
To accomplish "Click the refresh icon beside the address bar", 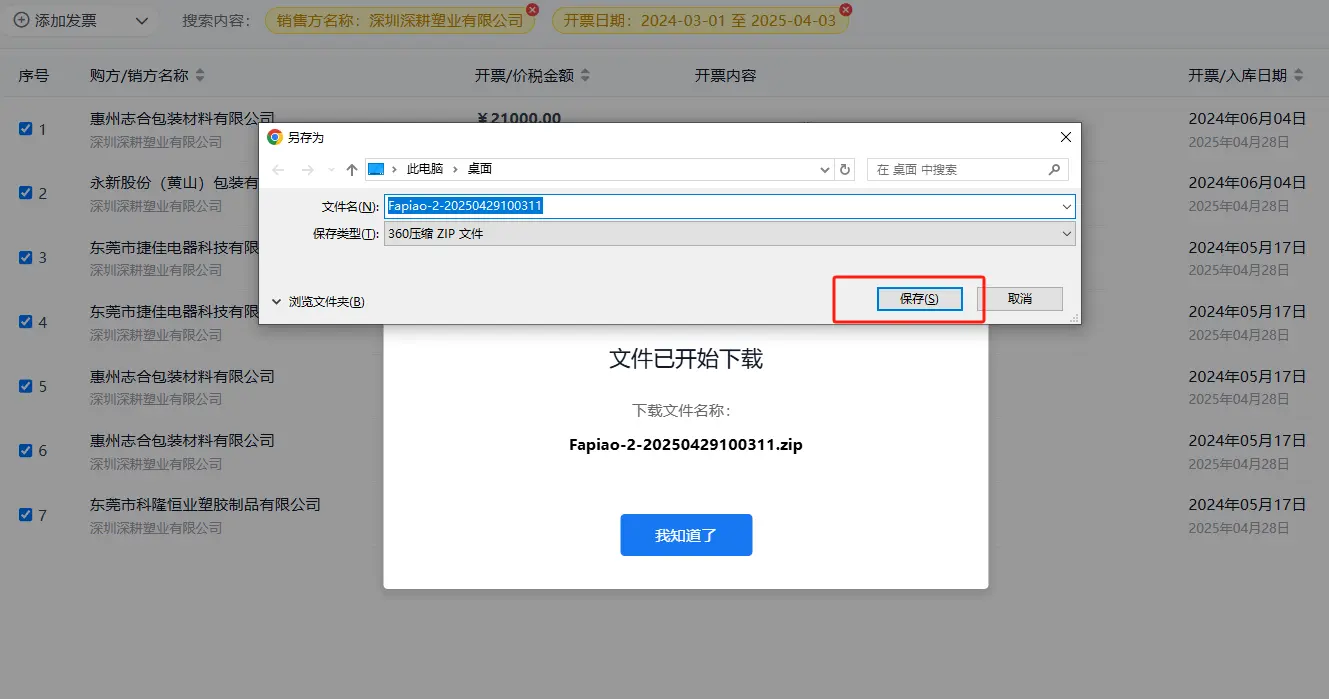I will (845, 170).
